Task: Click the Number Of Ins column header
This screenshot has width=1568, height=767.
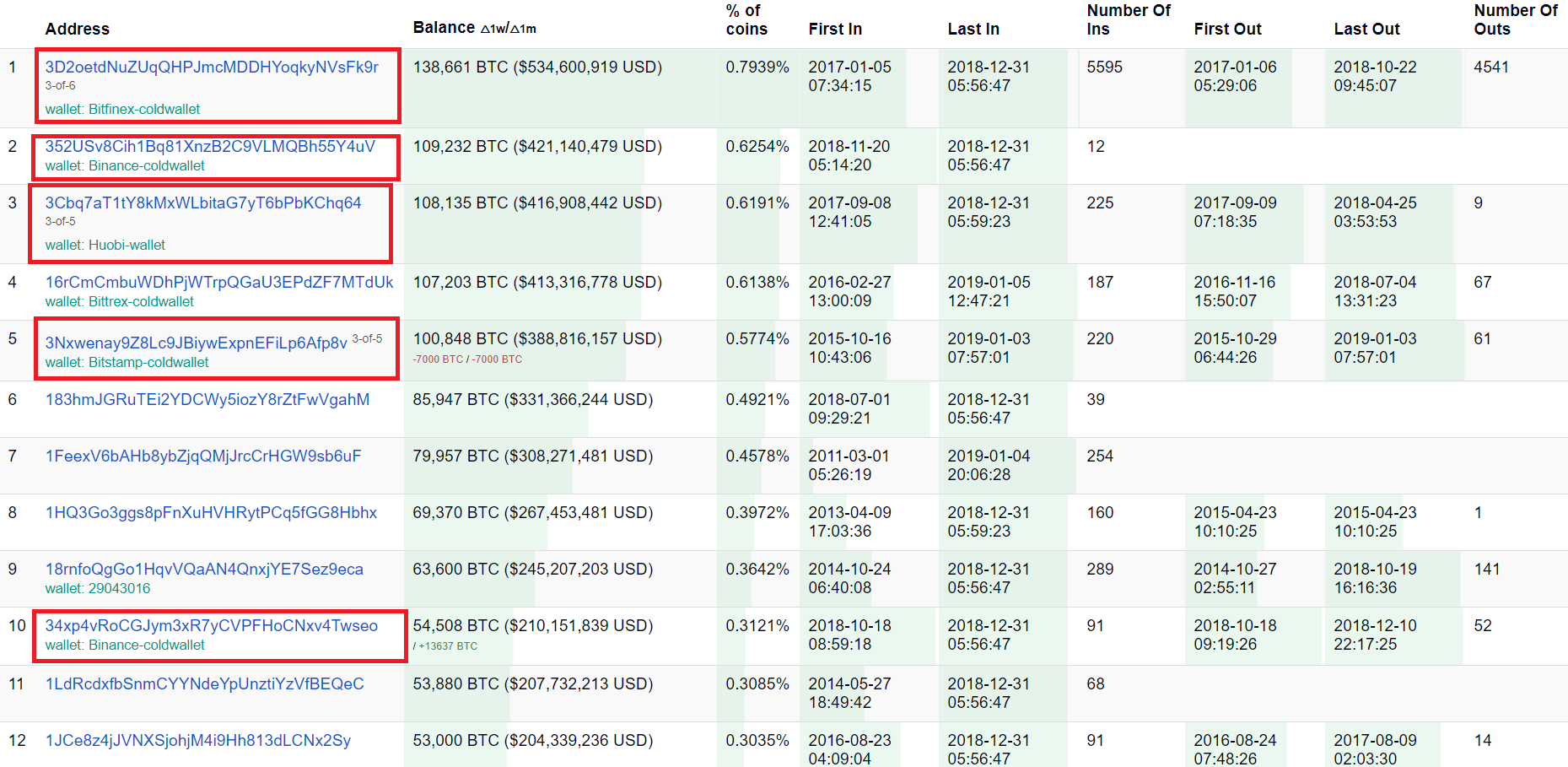Action: point(1129,19)
